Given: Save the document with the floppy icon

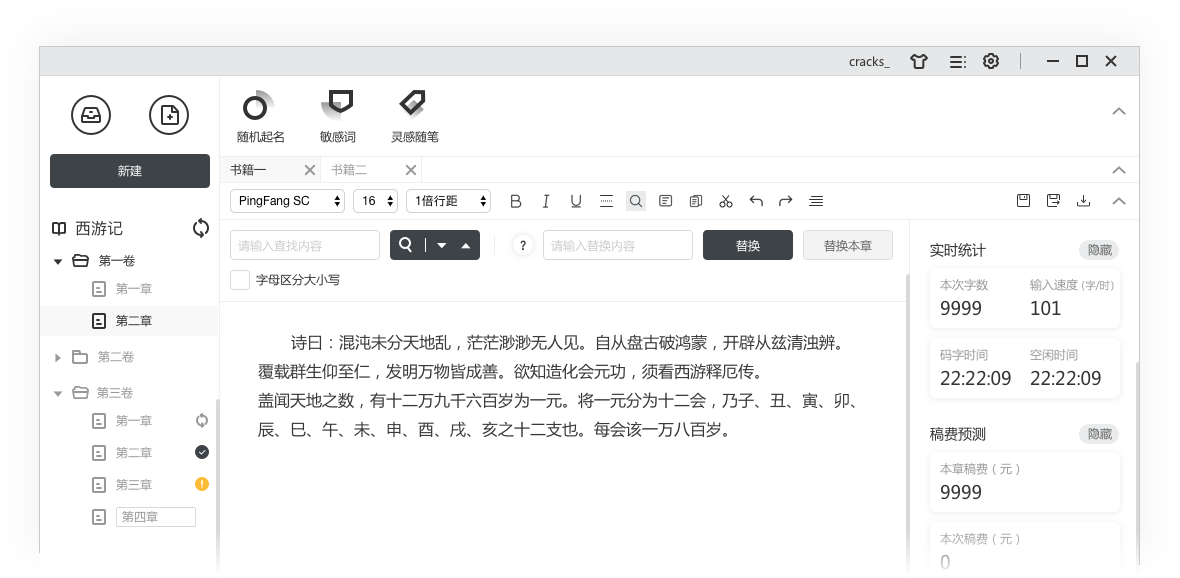Looking at the screenshot, I should coord(1023,200).
